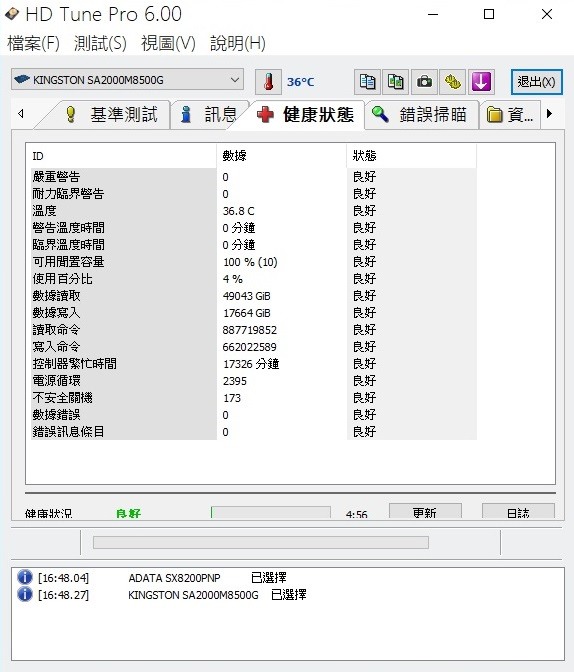Viewport: 574px width, 672px height.
Task: Click the purple down arrow icon
Action: coord(481,81)
